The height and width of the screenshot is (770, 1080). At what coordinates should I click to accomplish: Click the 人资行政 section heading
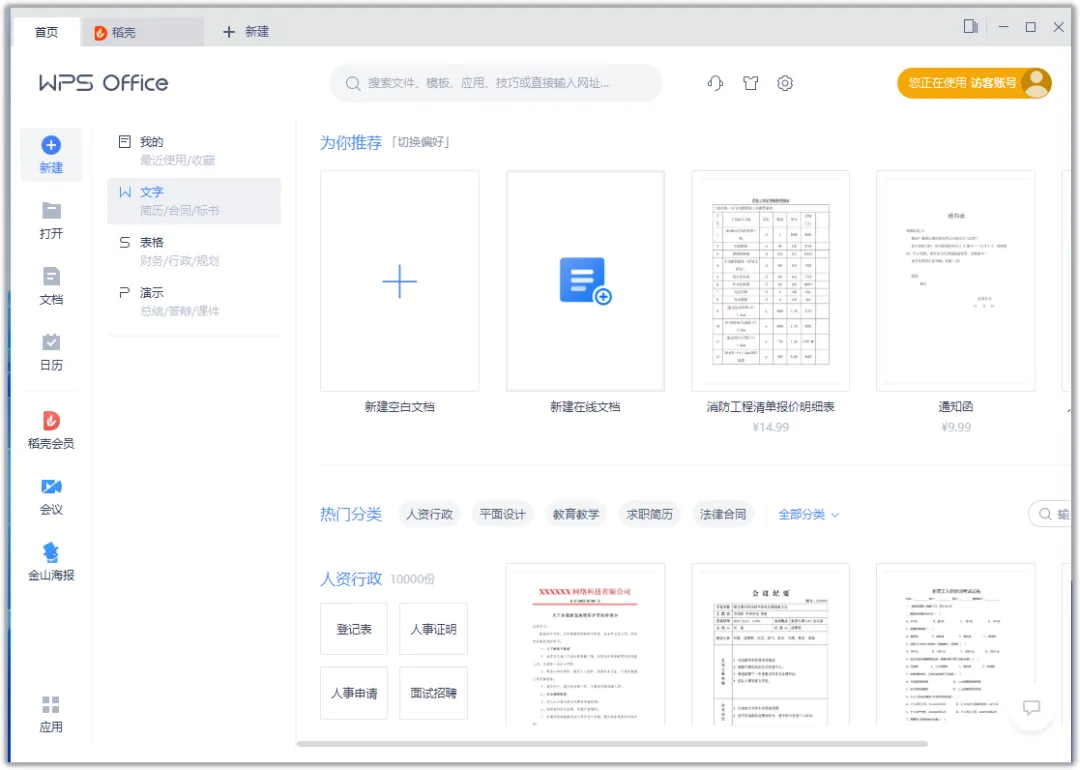[351, 579]
